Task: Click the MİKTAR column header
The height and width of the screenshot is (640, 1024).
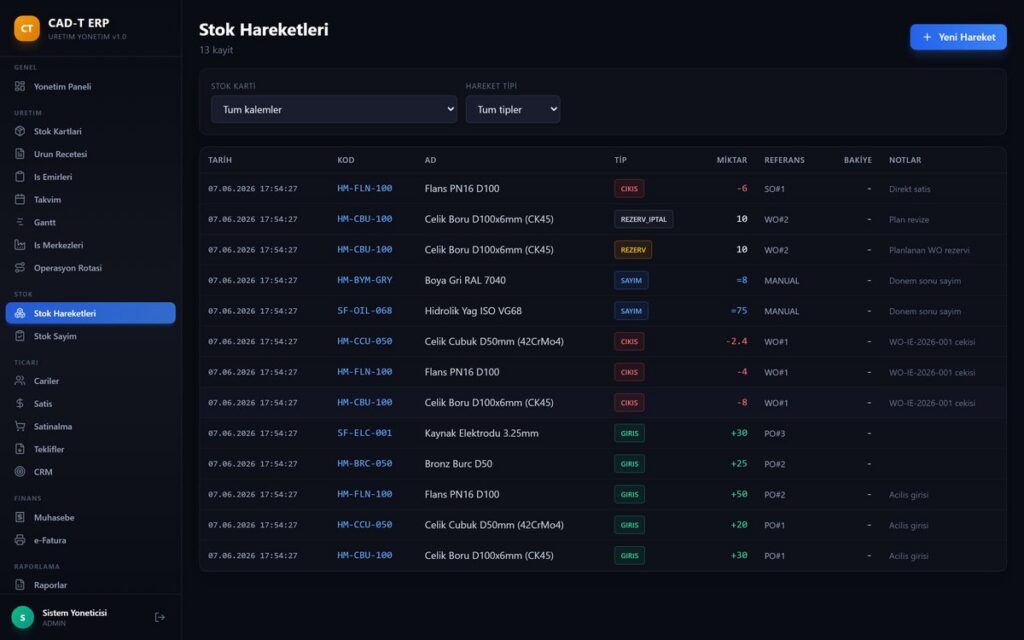Action: (731, 160)
